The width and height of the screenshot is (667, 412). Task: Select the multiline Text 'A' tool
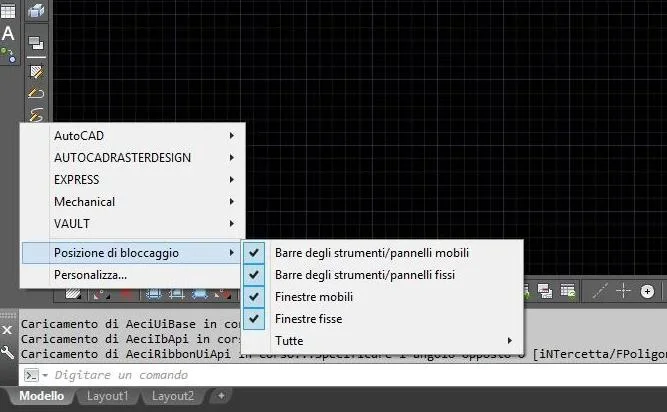coord(8,34)
